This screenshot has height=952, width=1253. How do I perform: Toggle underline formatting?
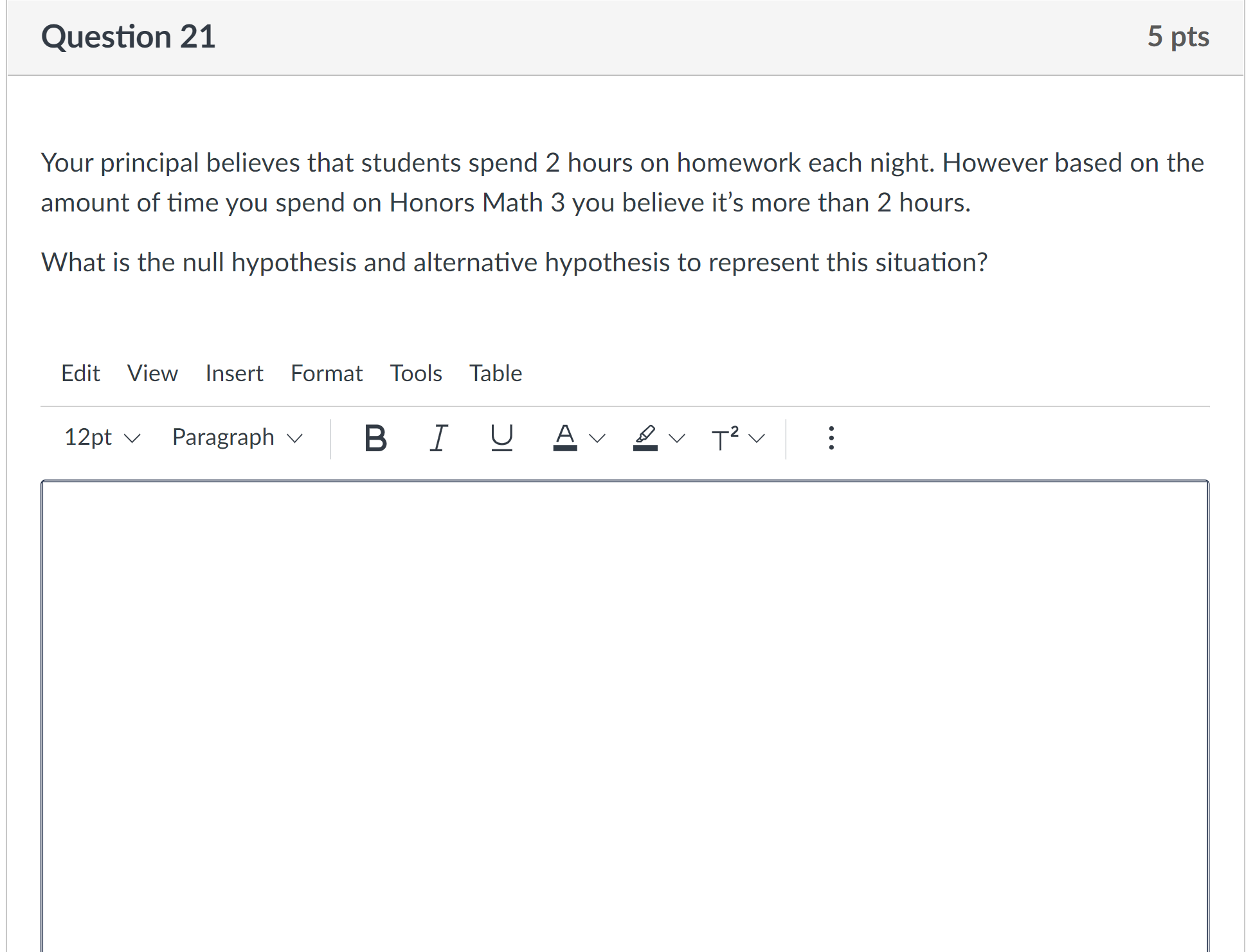[x=501, y=438]
